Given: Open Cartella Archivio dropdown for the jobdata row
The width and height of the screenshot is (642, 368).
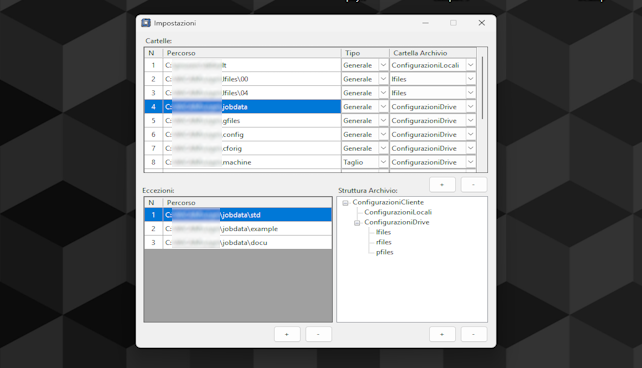Looking at the screenshot, I should click(470, 107).
